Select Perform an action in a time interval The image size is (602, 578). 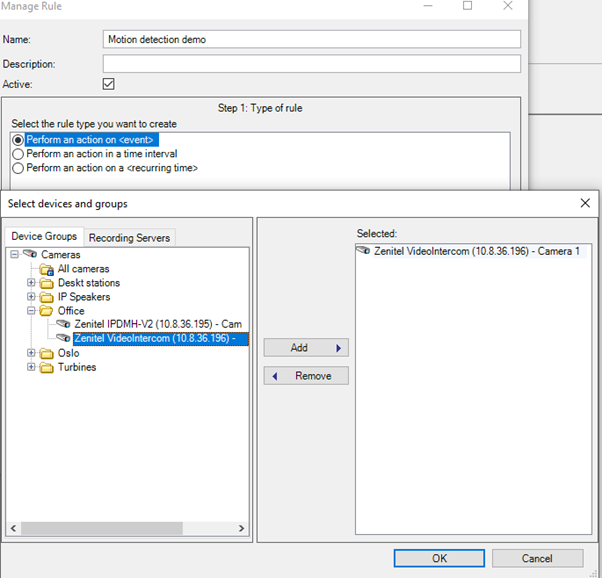pyautogui.click(x=18, y=154)
